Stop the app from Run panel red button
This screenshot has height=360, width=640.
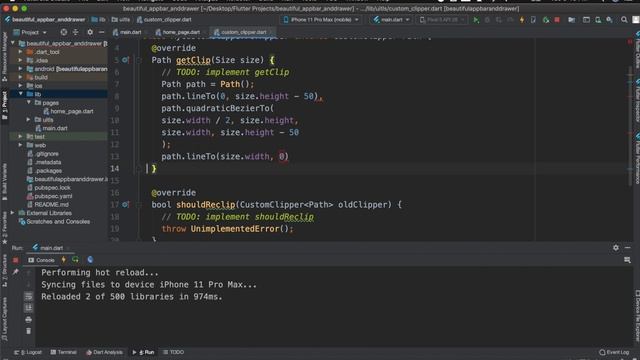(x=16, y=260)
